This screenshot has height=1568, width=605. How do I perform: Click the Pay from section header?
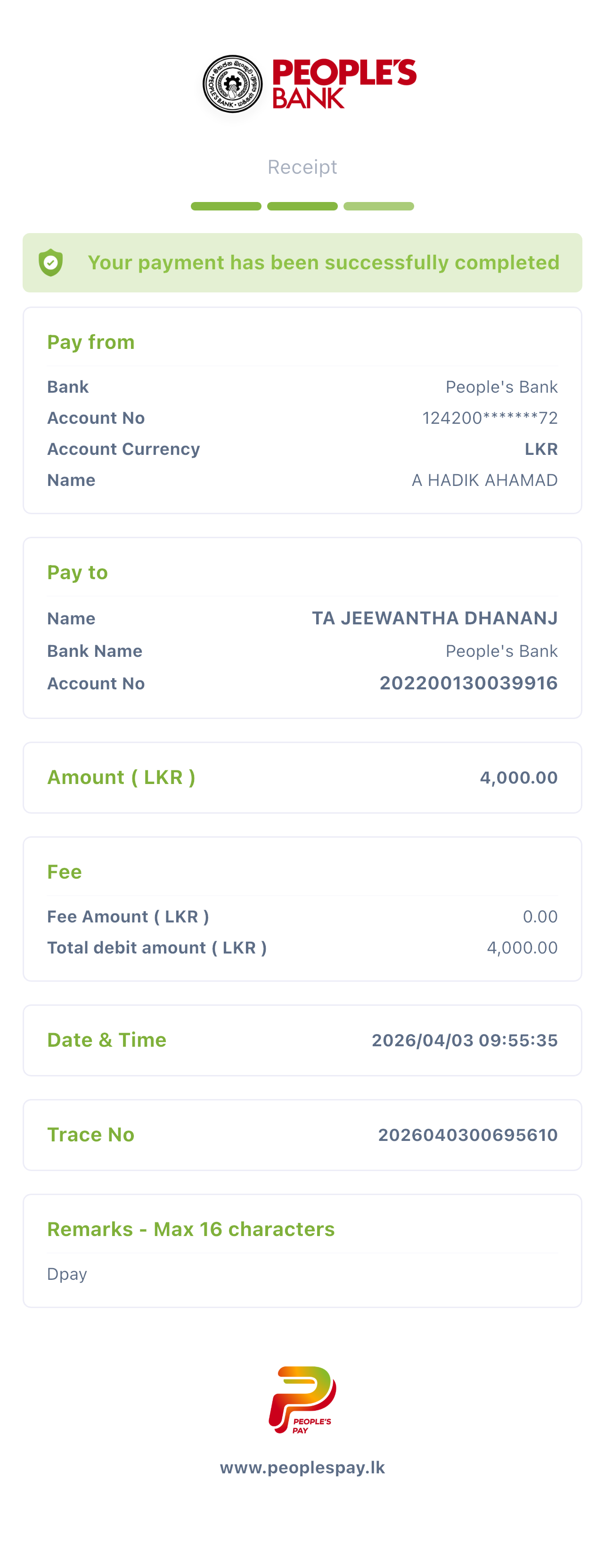tap(91, 342)
